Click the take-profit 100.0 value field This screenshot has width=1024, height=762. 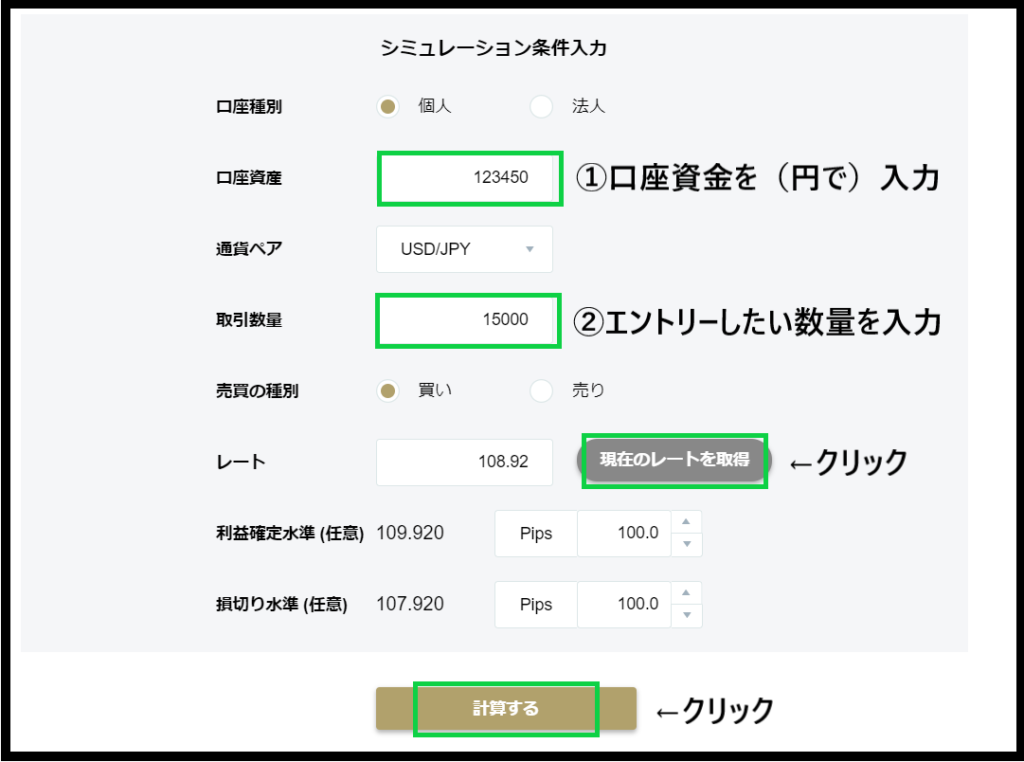(x=625, y=533)
